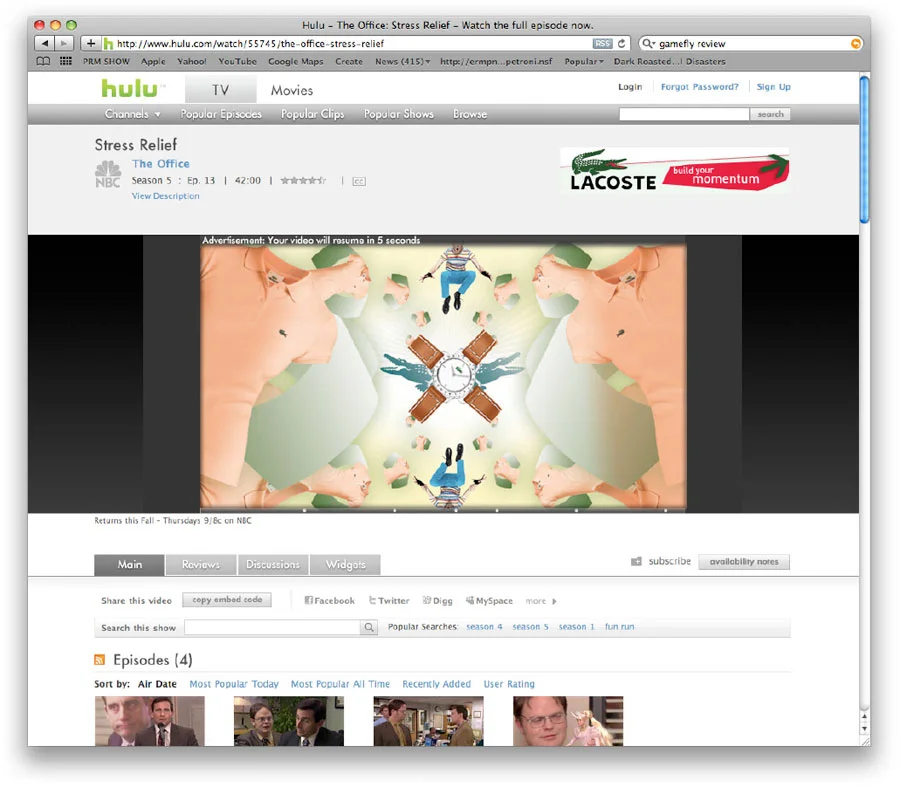Click the add bookmark plus button
The height and width of the screenshot is (787, 900).
point(90,43)
